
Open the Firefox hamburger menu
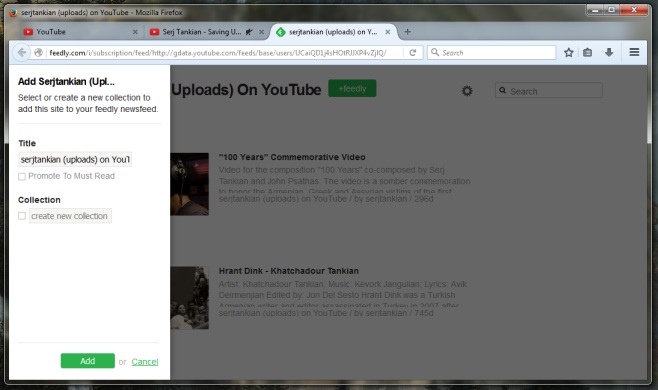(x=634, y=52)
